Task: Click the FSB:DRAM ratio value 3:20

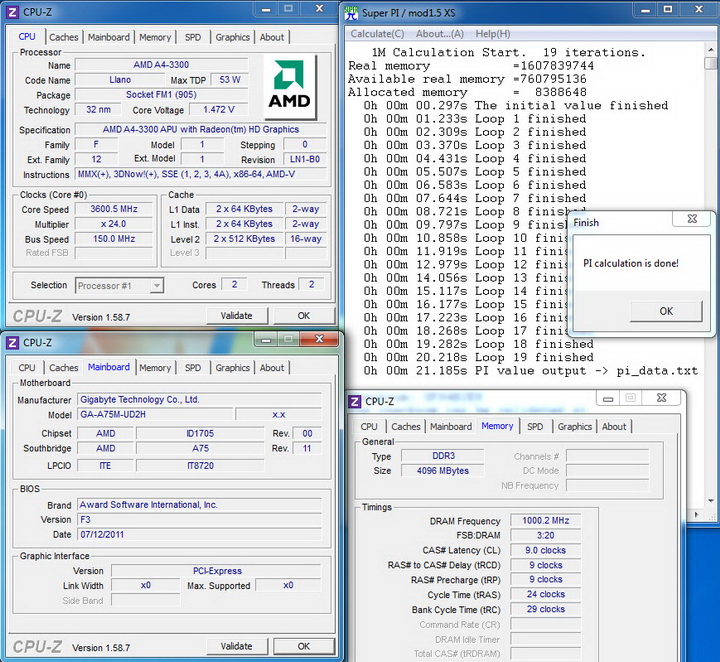Action: click(x=546, y=535)
